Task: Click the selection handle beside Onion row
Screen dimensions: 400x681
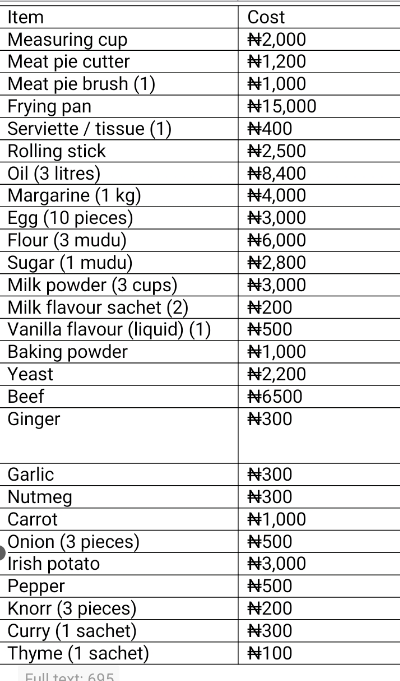Action: tap(2, 553)
